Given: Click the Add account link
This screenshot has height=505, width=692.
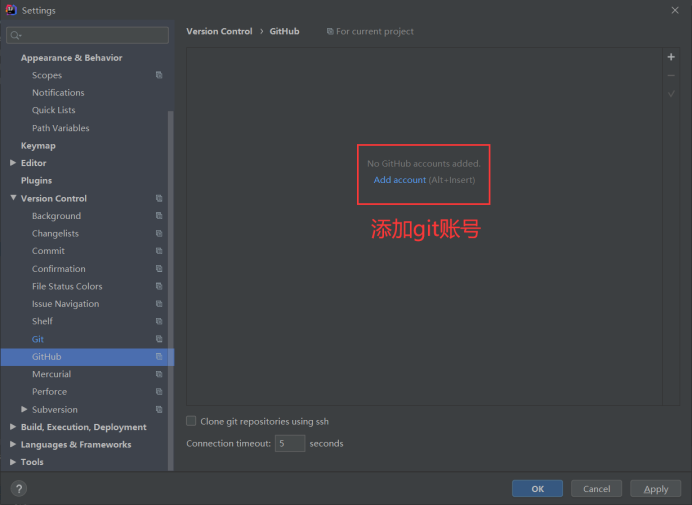Looking at the screenshot, I should point(400,180).
